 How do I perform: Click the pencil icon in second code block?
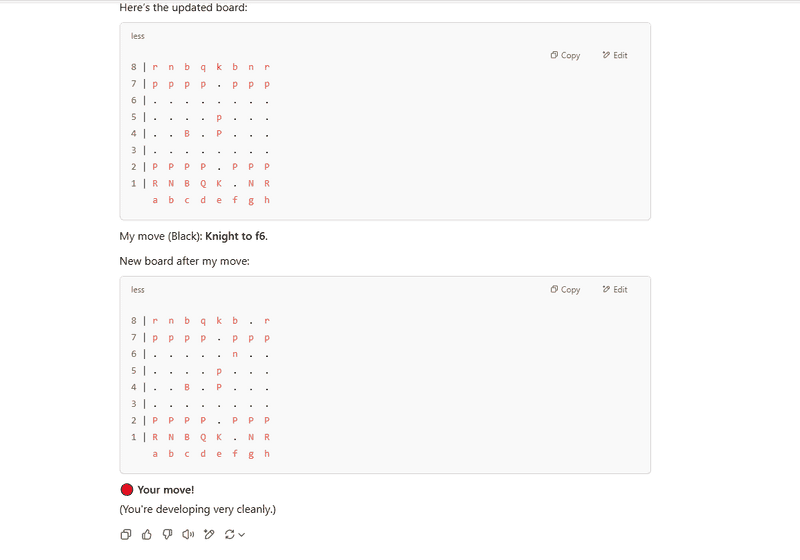[606, 289]
